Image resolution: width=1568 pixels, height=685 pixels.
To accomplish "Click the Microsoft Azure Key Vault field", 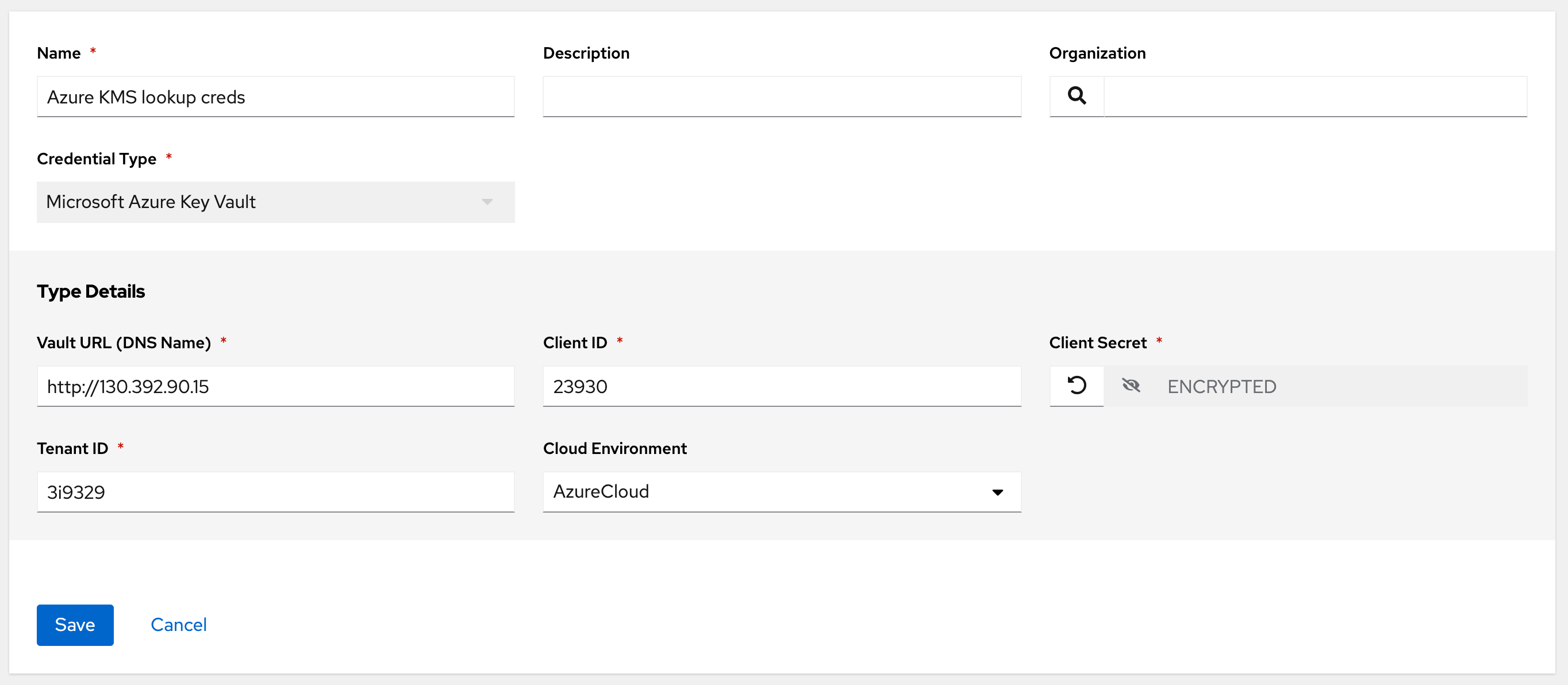I will click(x=275, y=202).
